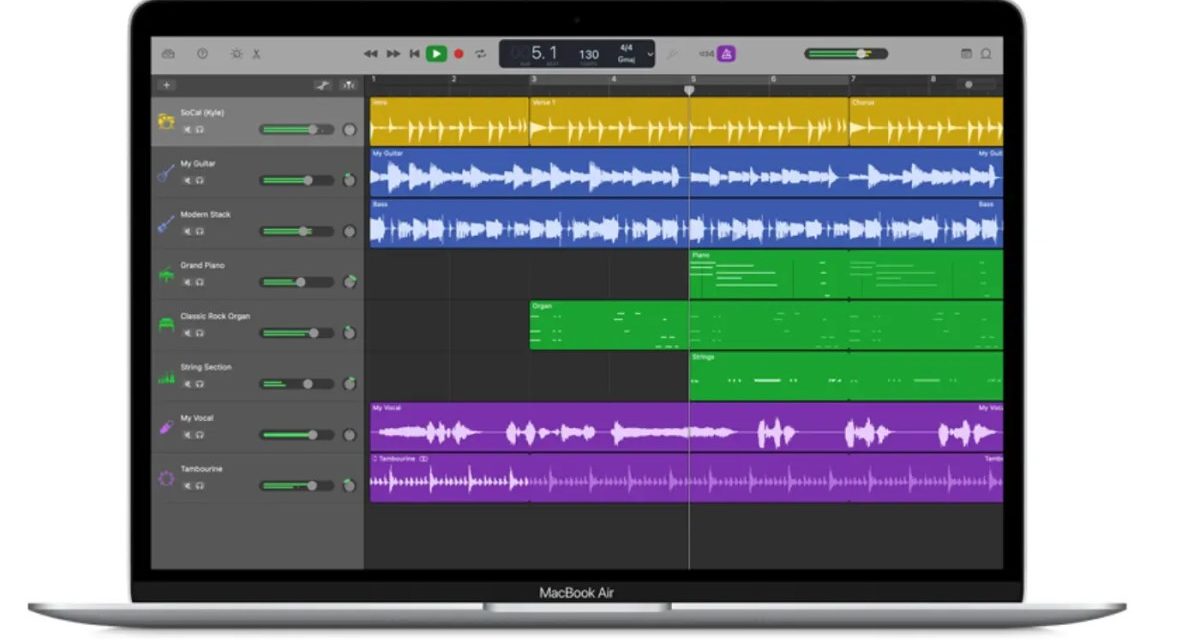Click the red Record button

[459, 54]
